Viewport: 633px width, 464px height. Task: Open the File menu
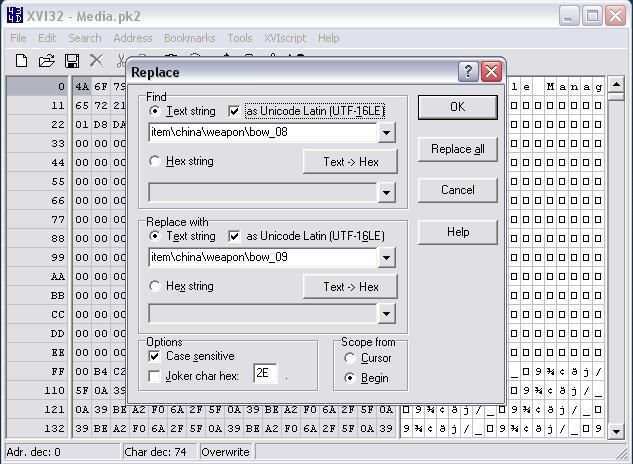18,38
